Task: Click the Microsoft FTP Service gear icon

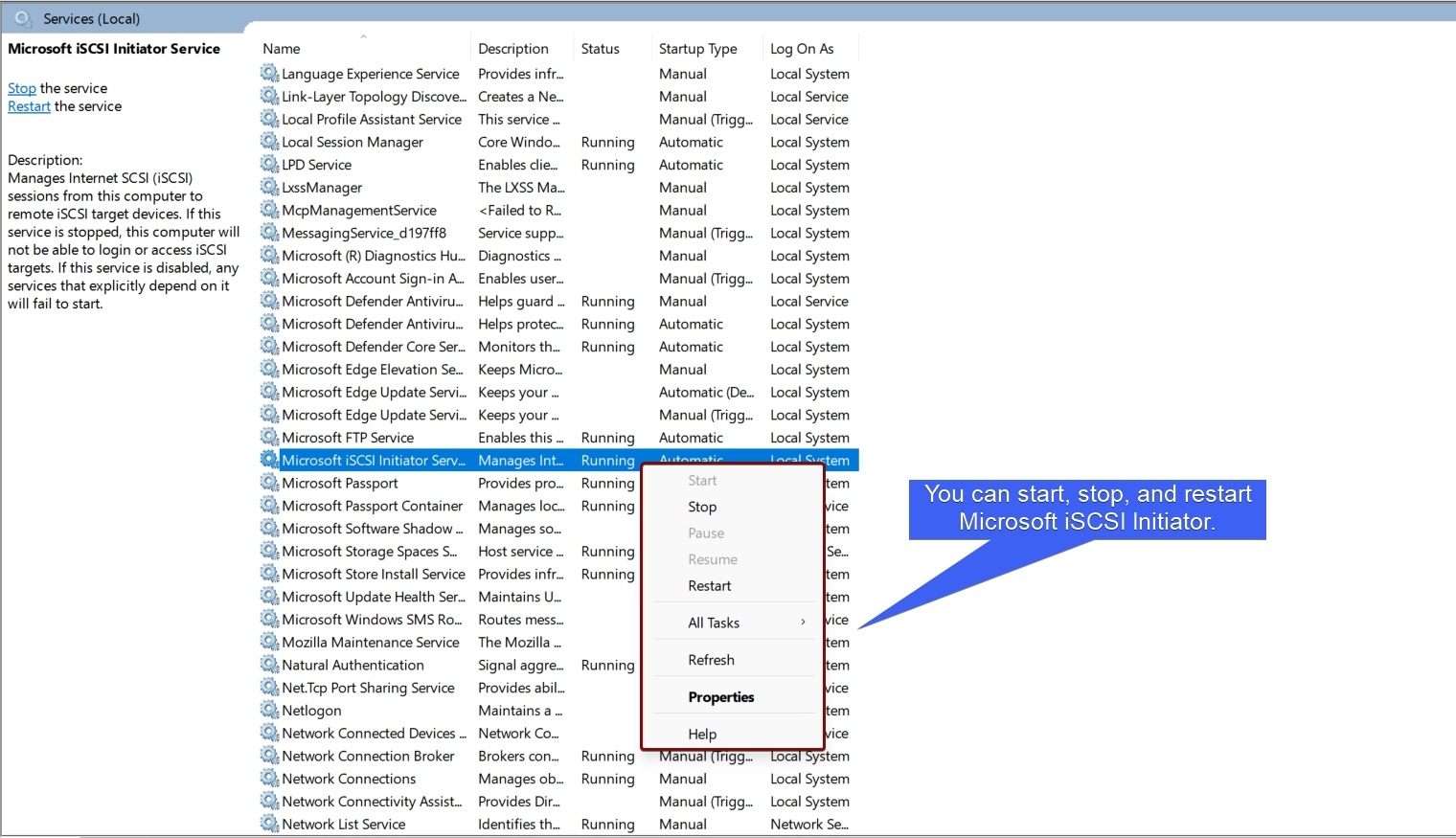Action: [x=269, y=437]
